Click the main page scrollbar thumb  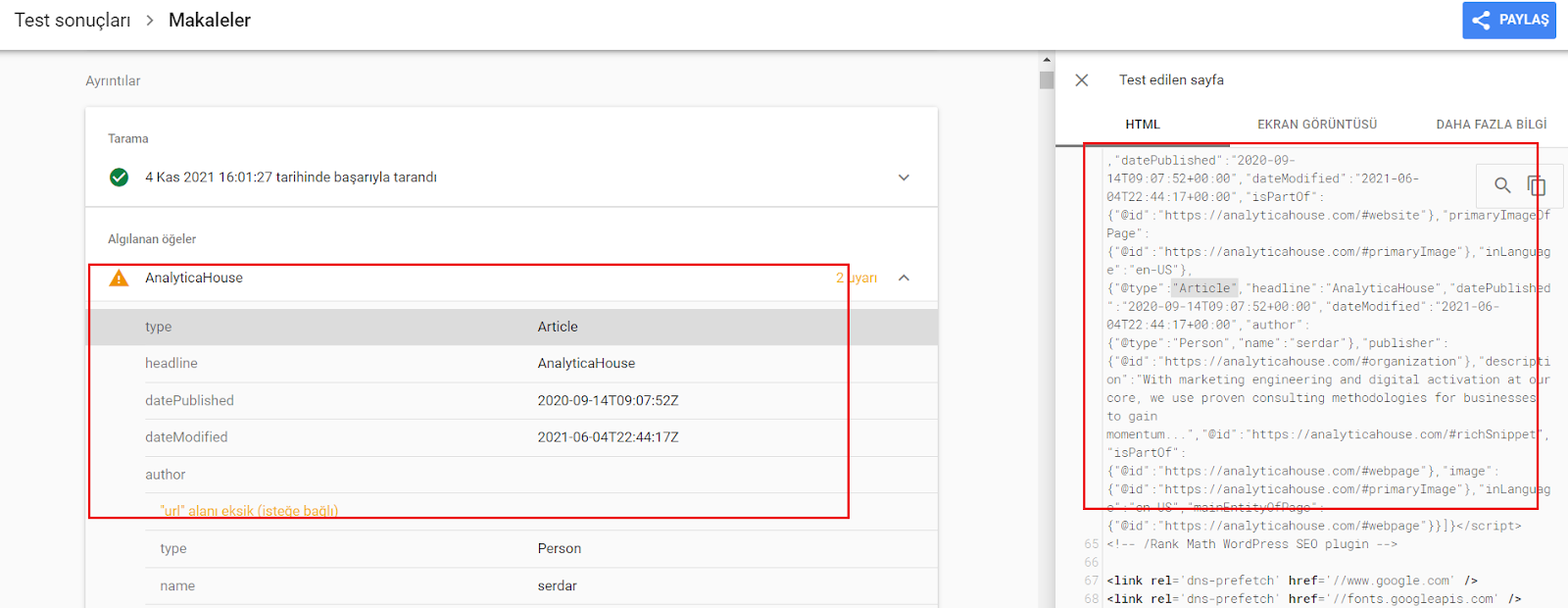[x=1047, y=80]
